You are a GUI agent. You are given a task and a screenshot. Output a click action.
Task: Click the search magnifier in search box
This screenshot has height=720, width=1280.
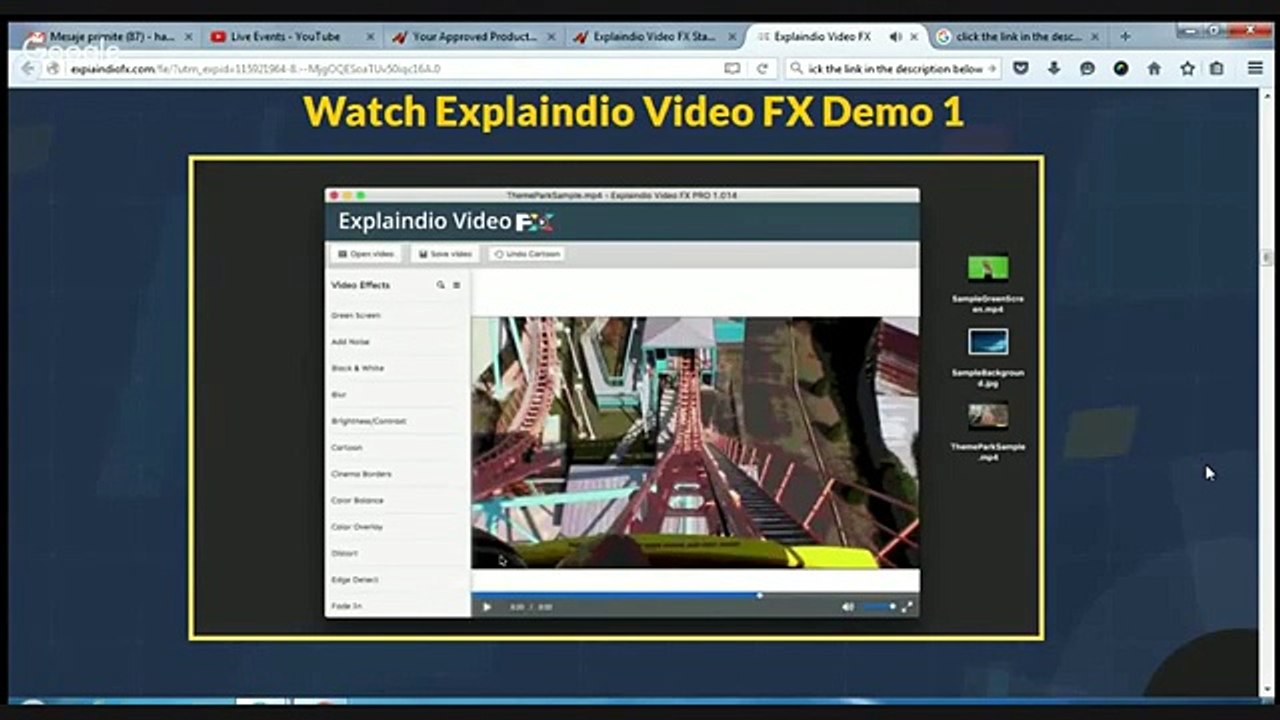click(x=797, y=69)
